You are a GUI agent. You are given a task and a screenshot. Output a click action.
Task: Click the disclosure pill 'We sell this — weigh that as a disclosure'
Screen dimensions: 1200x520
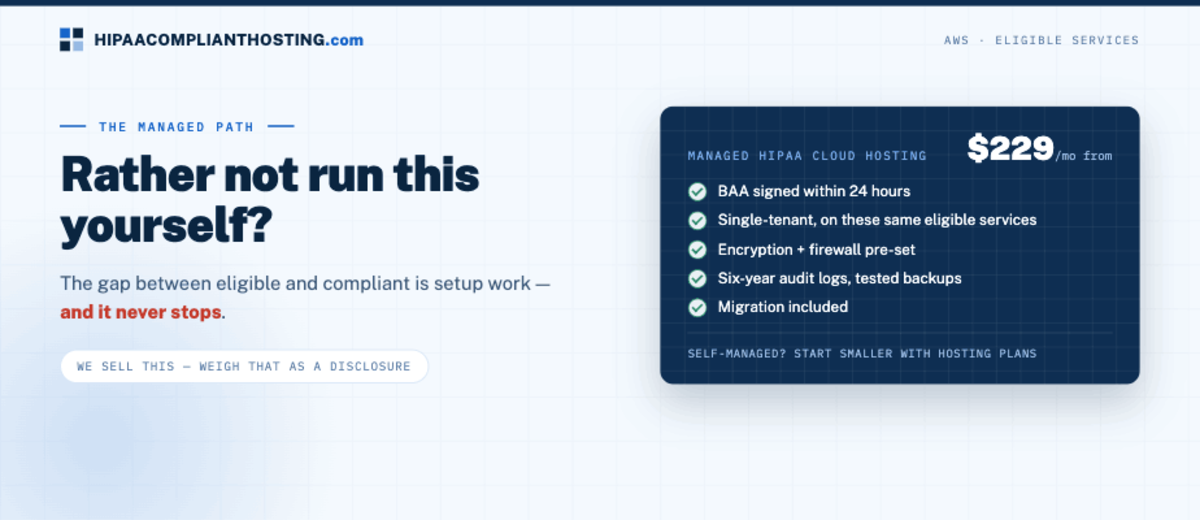(x=244, y=366)
